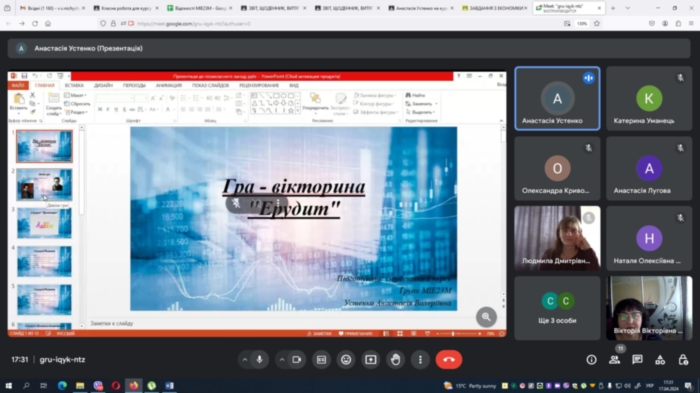Open the Класна робота browser tab
The height and width of the screenshot is (393, 700).
[126, 8]
